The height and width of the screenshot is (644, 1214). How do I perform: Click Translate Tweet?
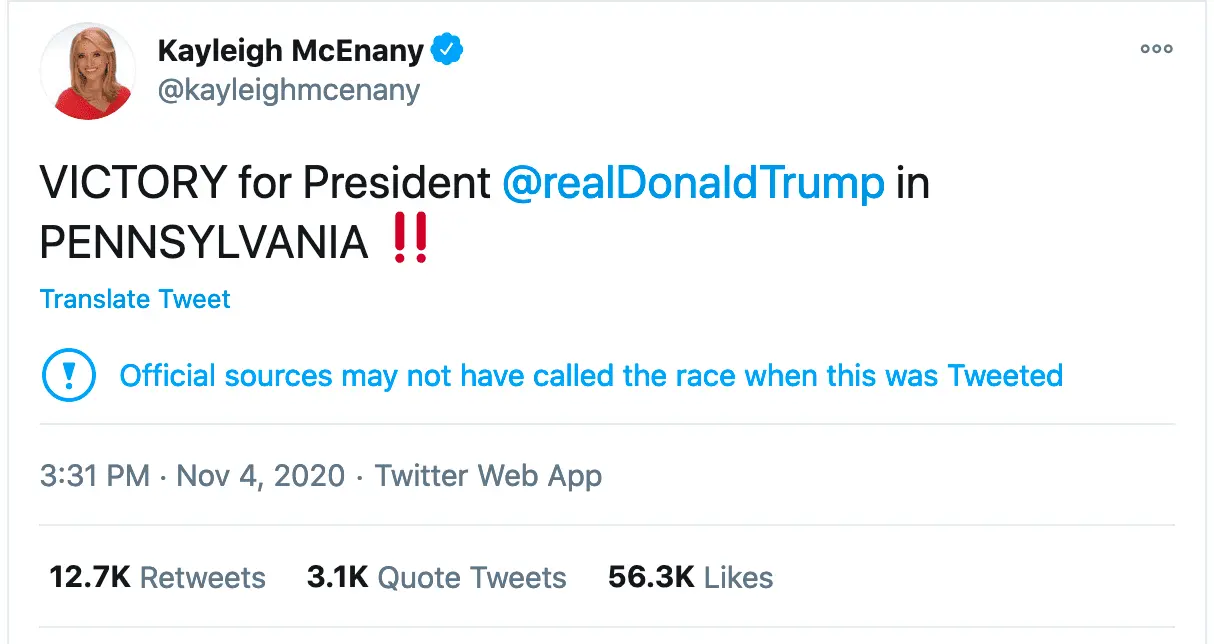[135, 299]
